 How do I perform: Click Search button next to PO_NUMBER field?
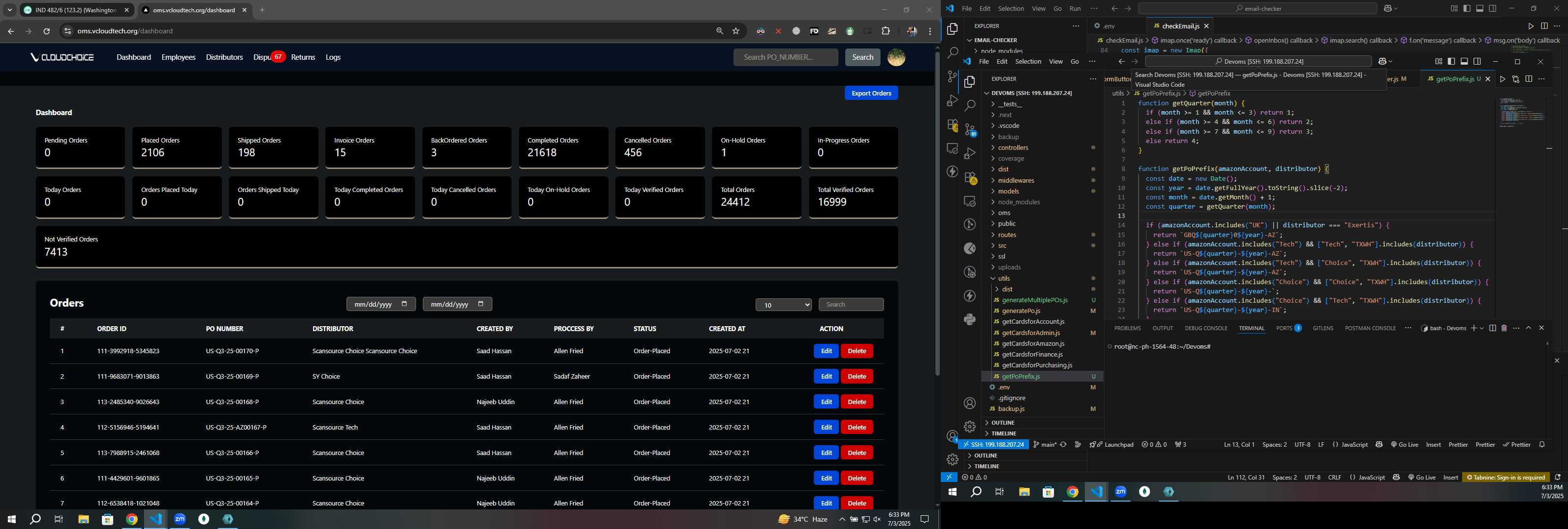pyautogui.click(x=862, y=57)
